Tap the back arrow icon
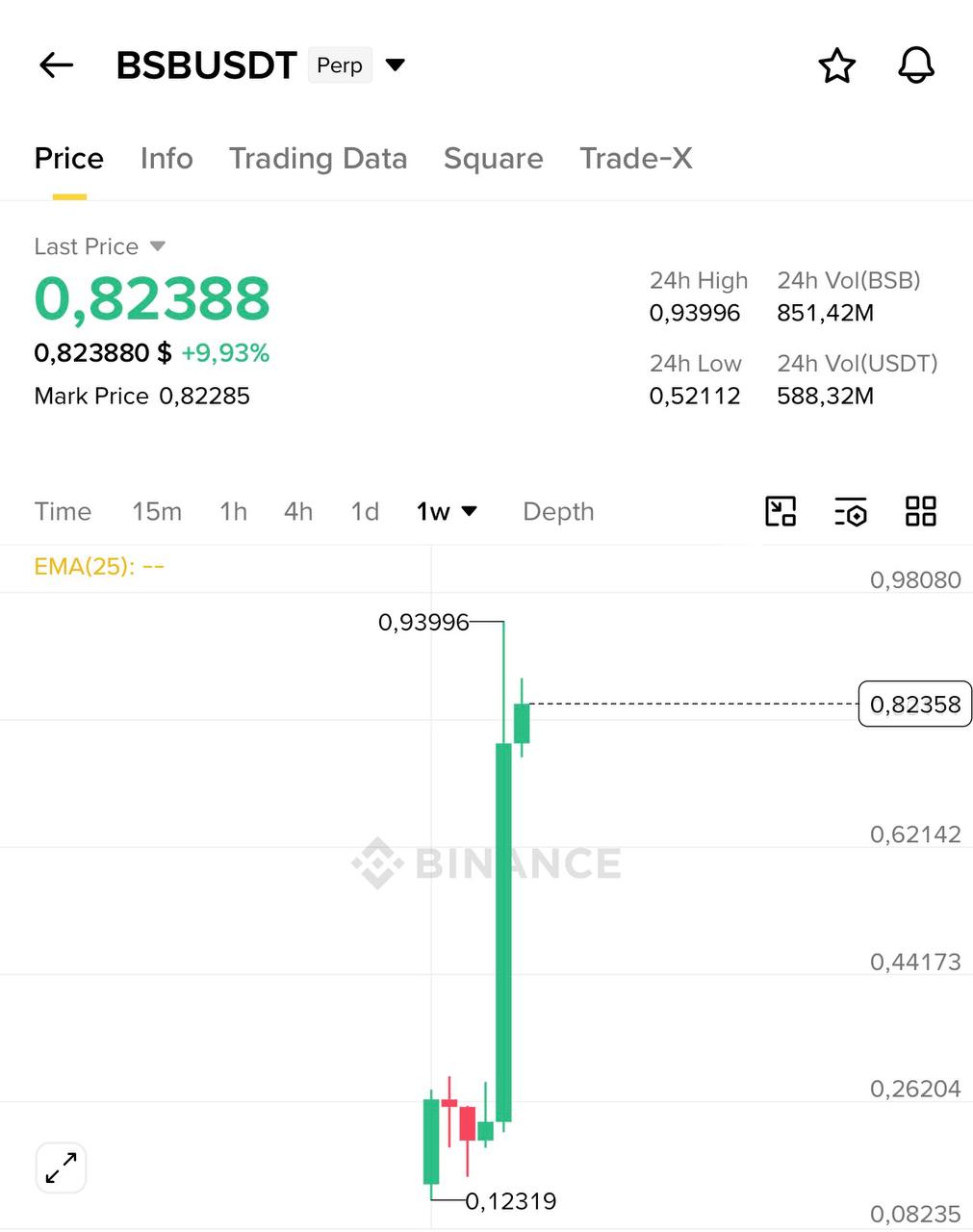This screenshot has height=1232, width=973. pos(57,65)
